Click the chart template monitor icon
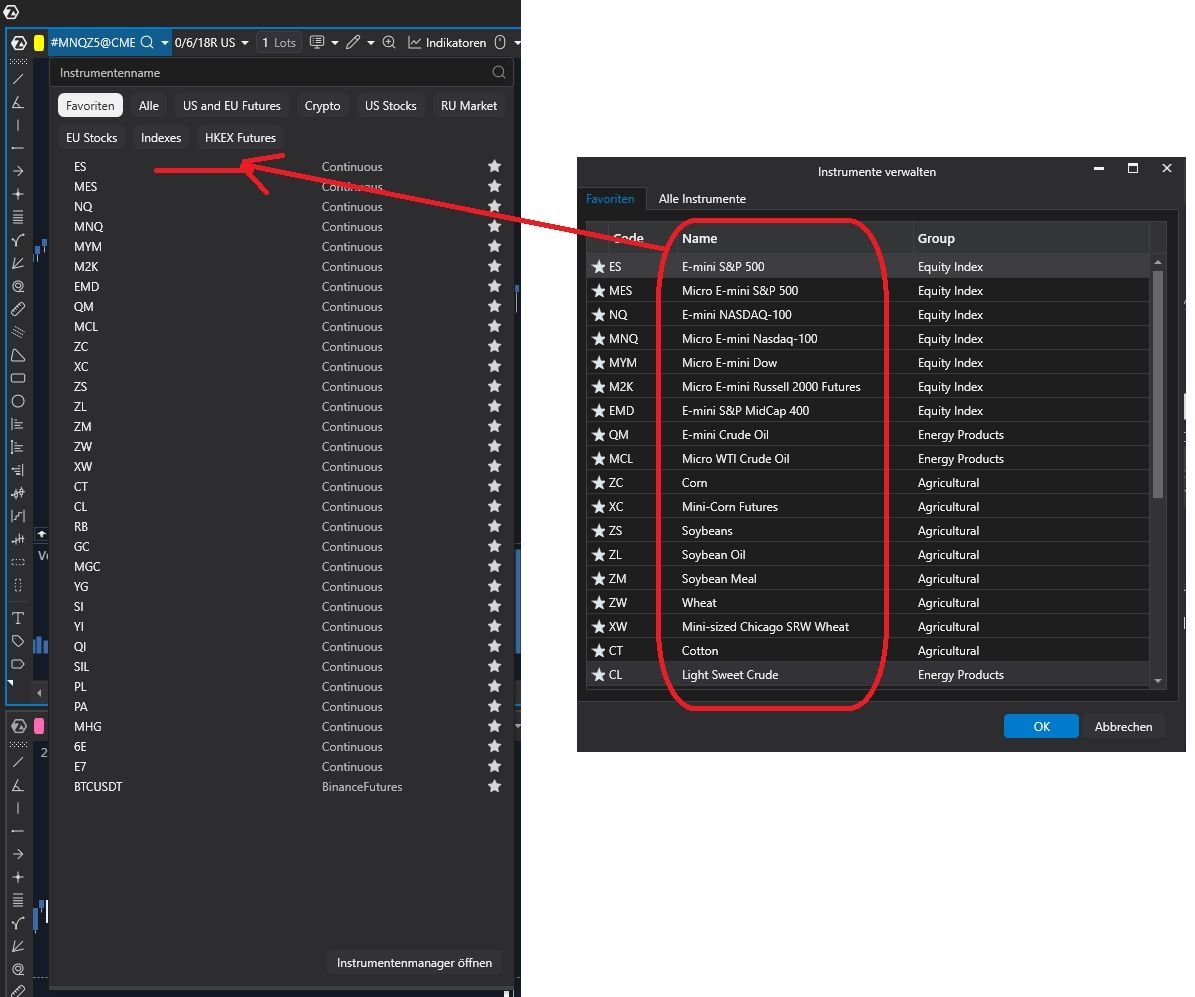 tap(317, 43)
